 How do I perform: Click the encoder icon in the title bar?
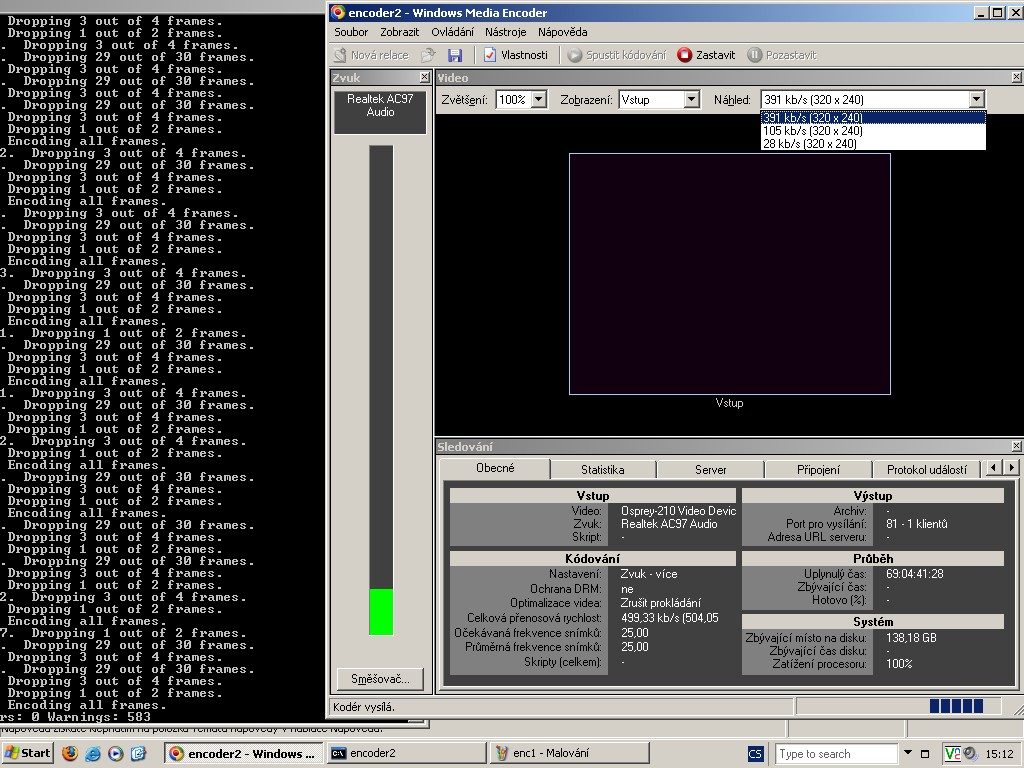(x=338, y=12)
